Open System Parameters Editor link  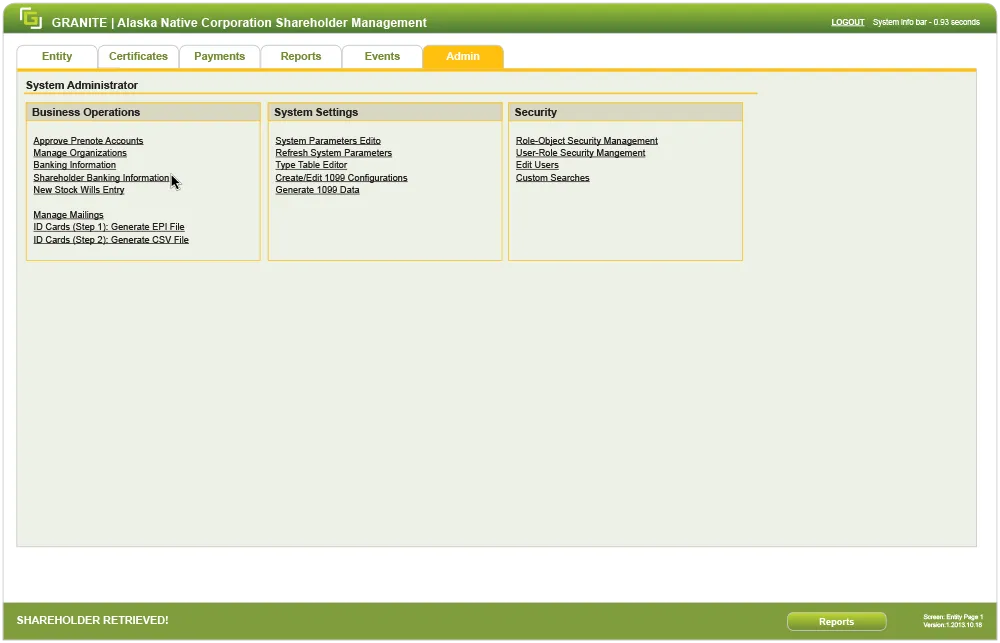point(328,141)
